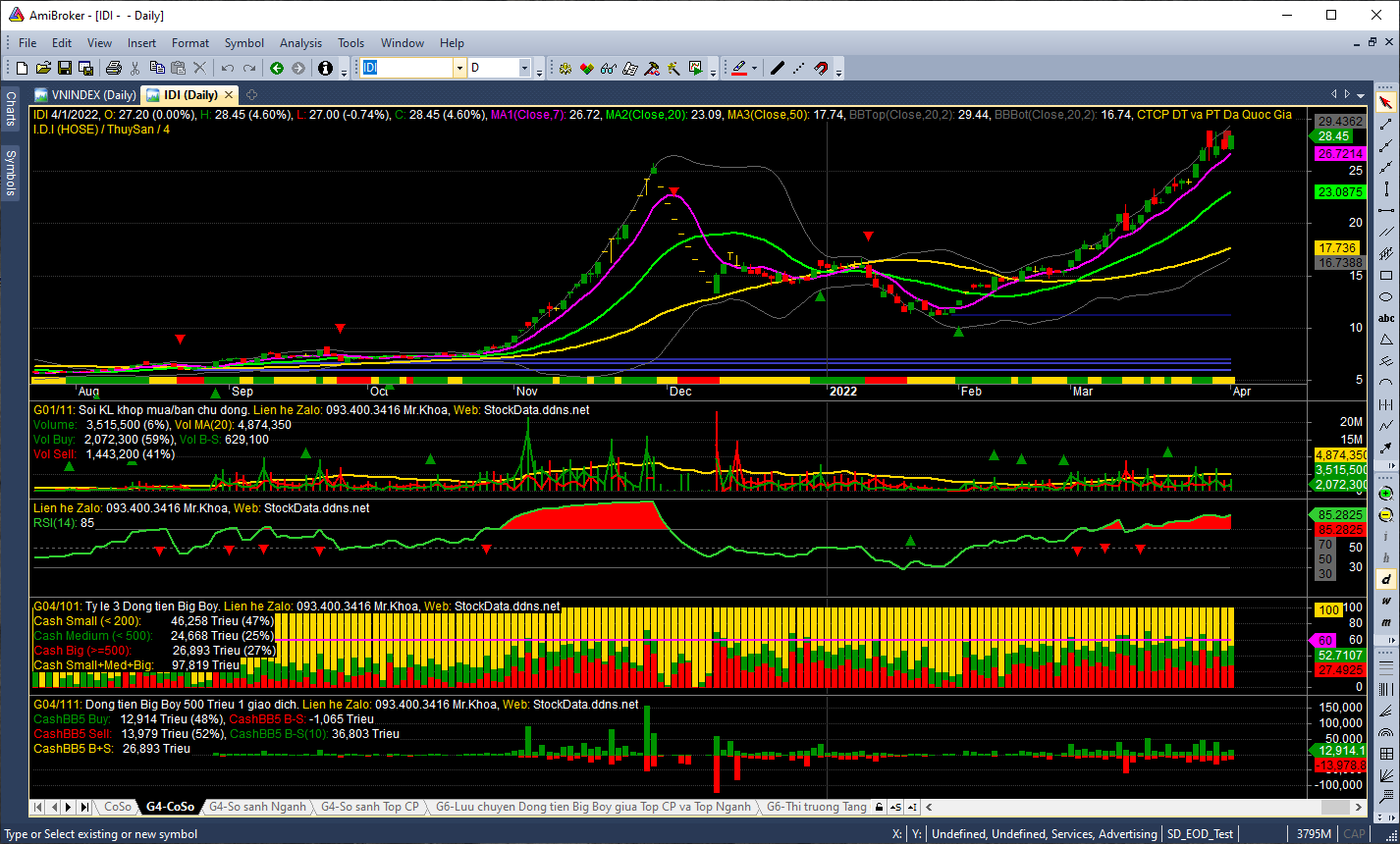Open the Symbol menu
Image resolution: width=1400 pixels, height=844 pixels.
[243, 42]
